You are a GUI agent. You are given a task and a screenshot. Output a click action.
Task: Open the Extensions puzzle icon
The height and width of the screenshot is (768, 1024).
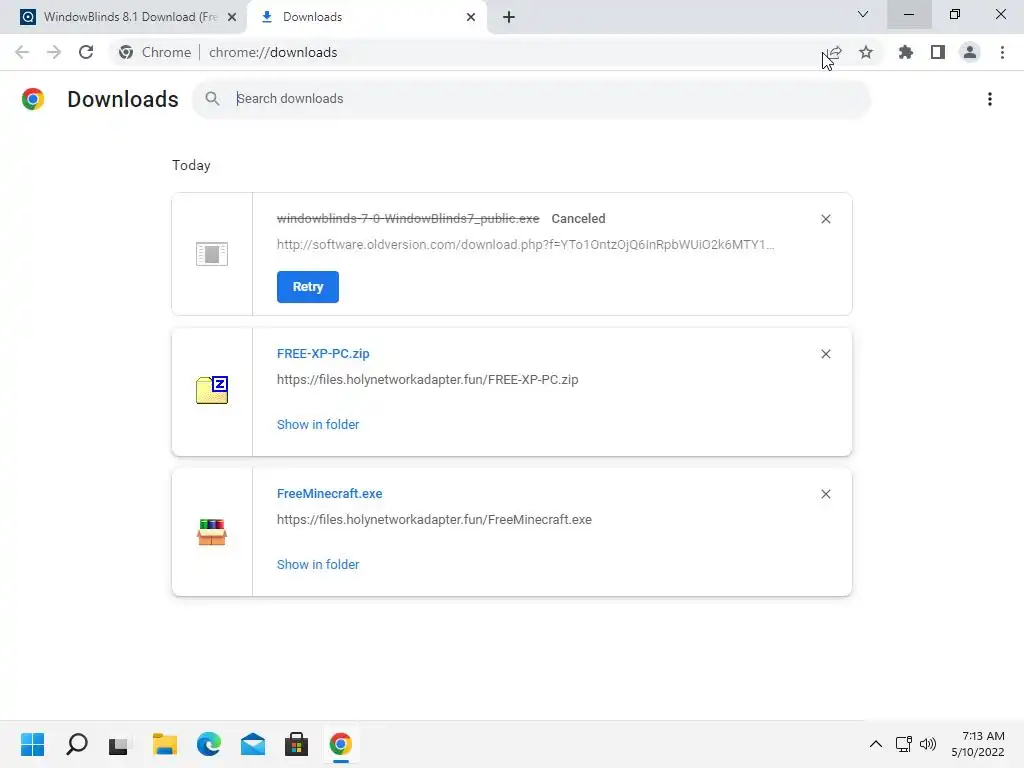click(906, 52)
